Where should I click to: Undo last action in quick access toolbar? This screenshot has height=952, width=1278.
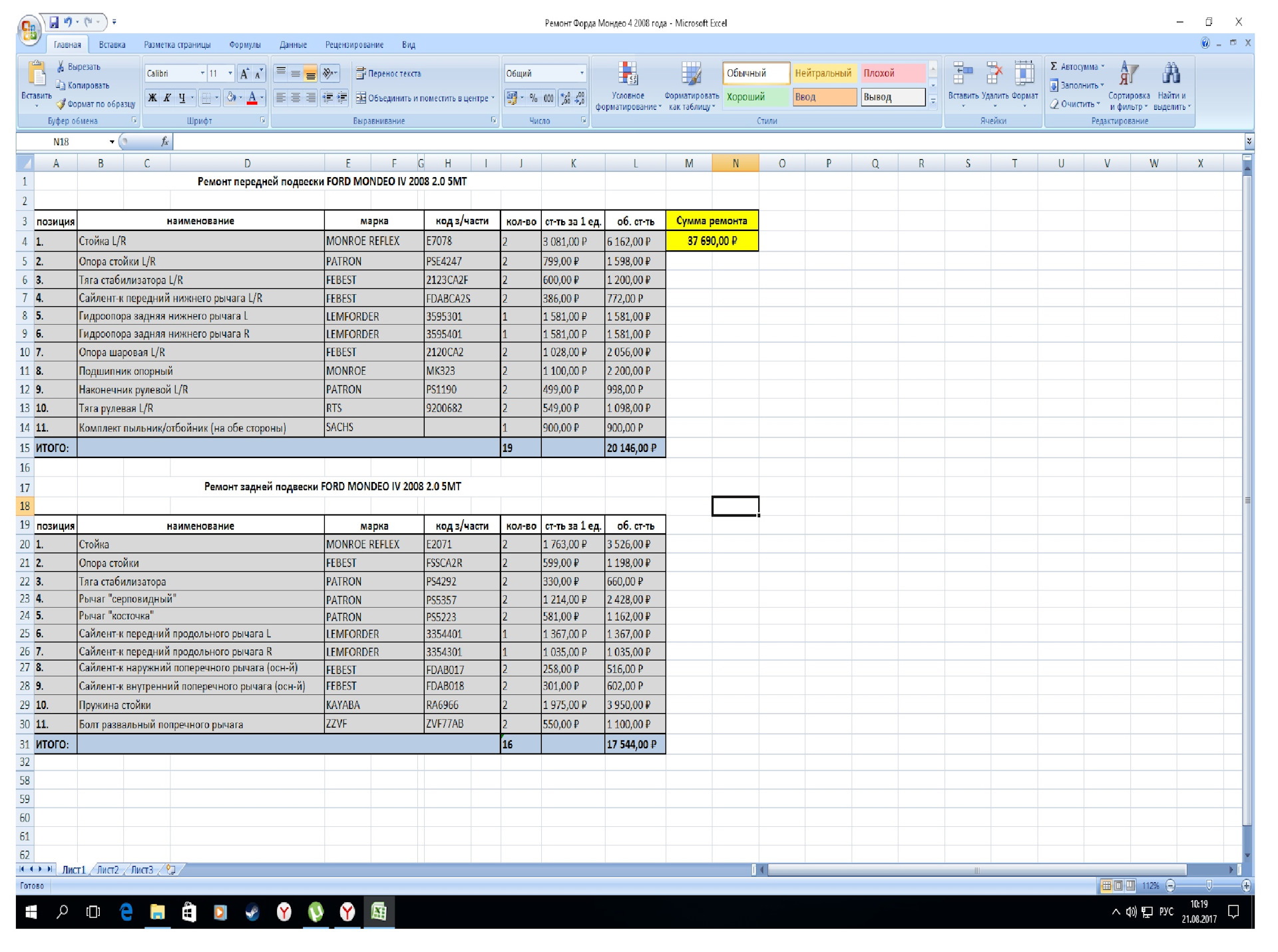click(x=68, y=22)
